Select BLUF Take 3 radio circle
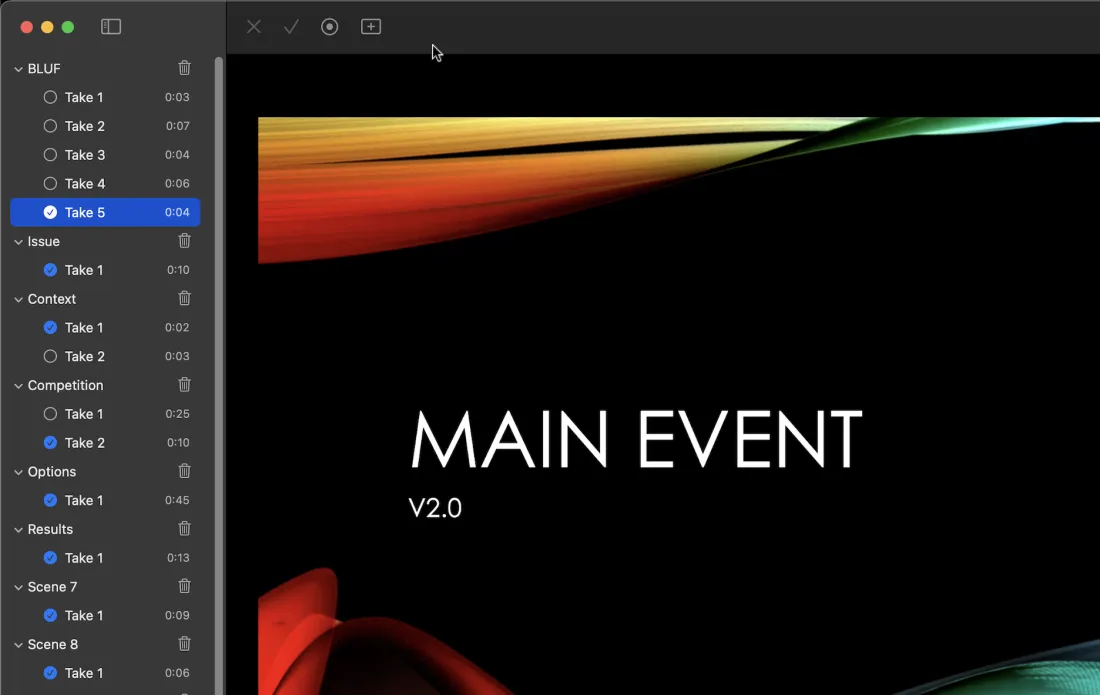The image size is (1100, 695). [x=51, y=155]
